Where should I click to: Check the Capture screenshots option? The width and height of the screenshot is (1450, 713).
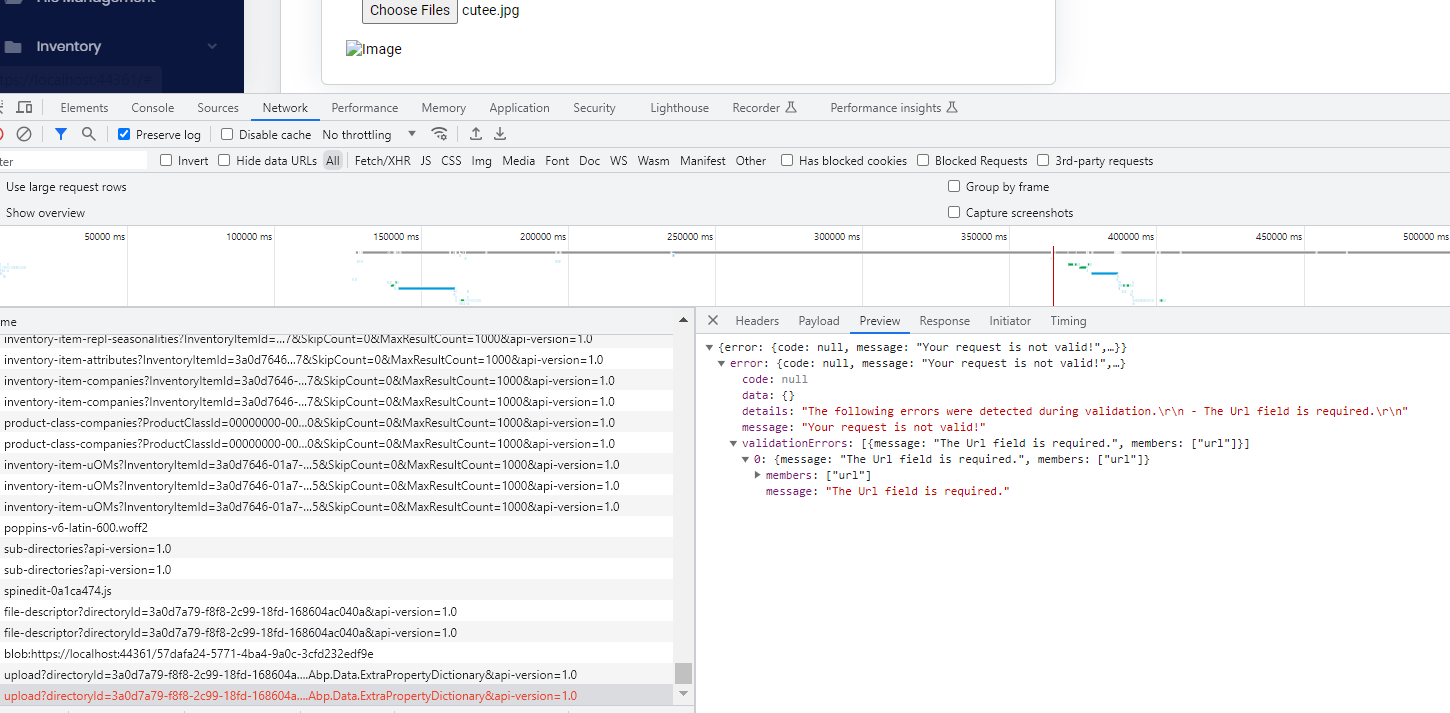955,213
